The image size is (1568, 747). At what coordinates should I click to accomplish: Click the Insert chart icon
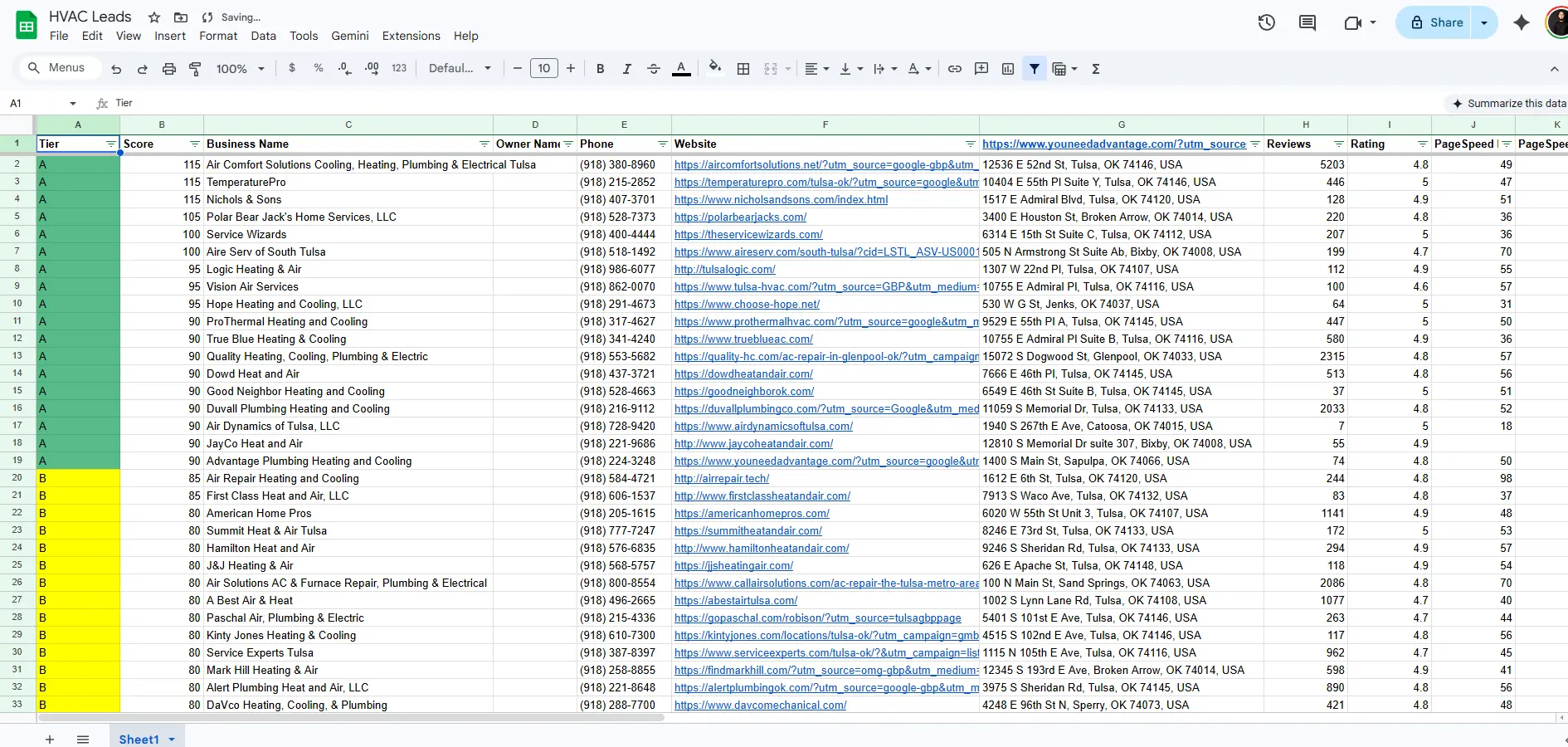[x=1008, y=69]
